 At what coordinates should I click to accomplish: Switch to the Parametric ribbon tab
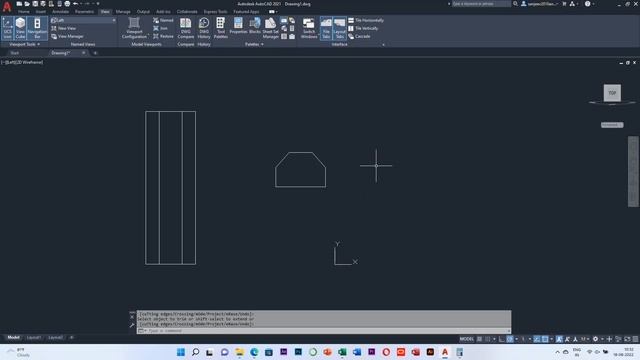coord(84,12)
